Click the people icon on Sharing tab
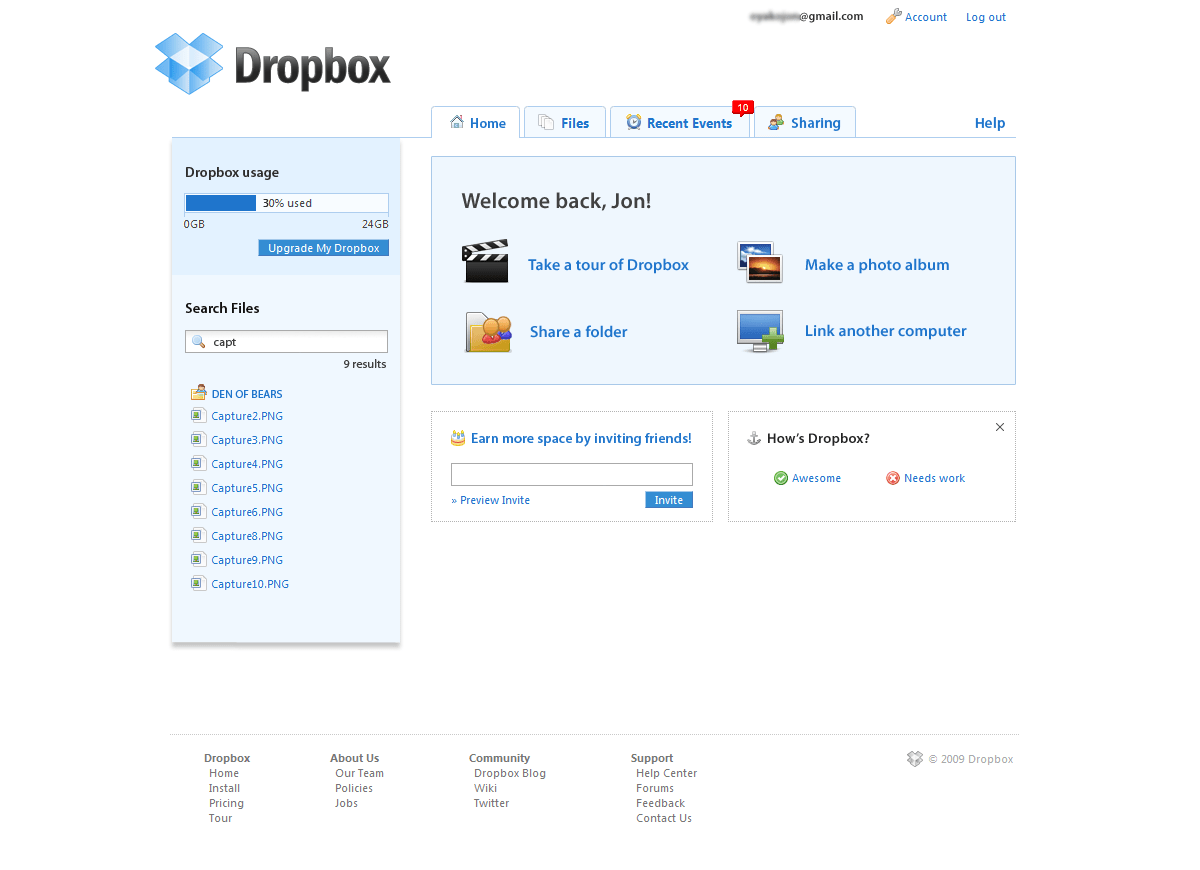This screenshot has height=870, width=1200. 776,122
